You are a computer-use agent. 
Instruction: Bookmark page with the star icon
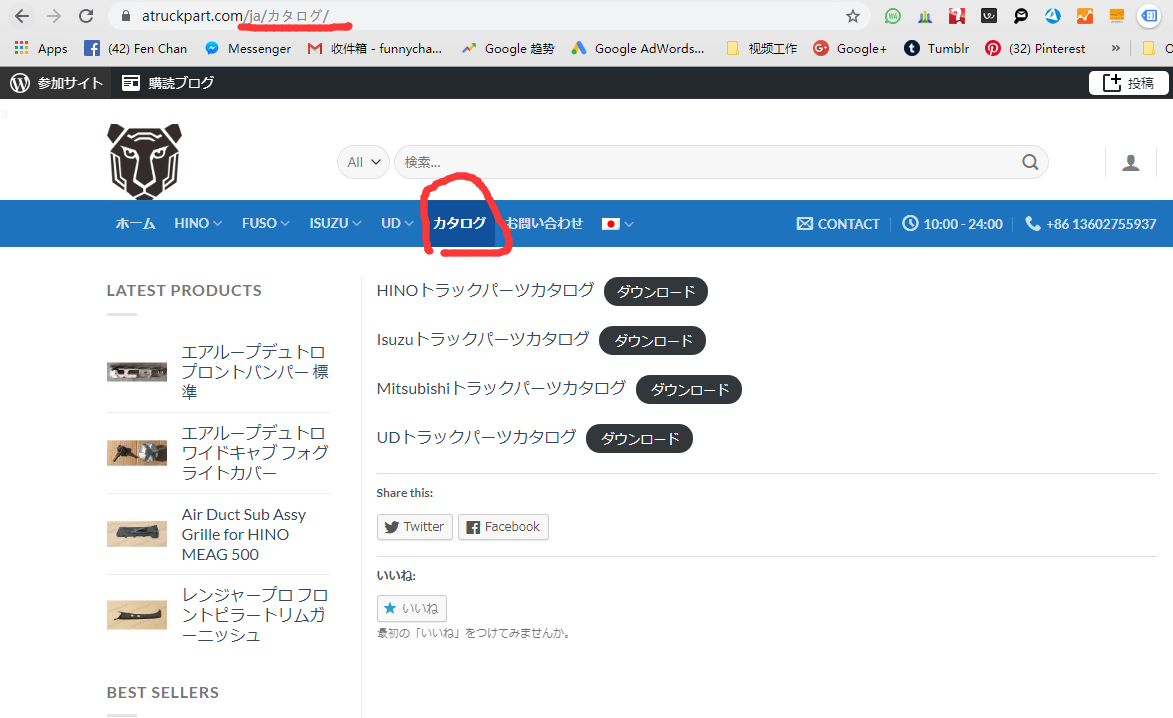pyautogui.click(x=853, y=16)
